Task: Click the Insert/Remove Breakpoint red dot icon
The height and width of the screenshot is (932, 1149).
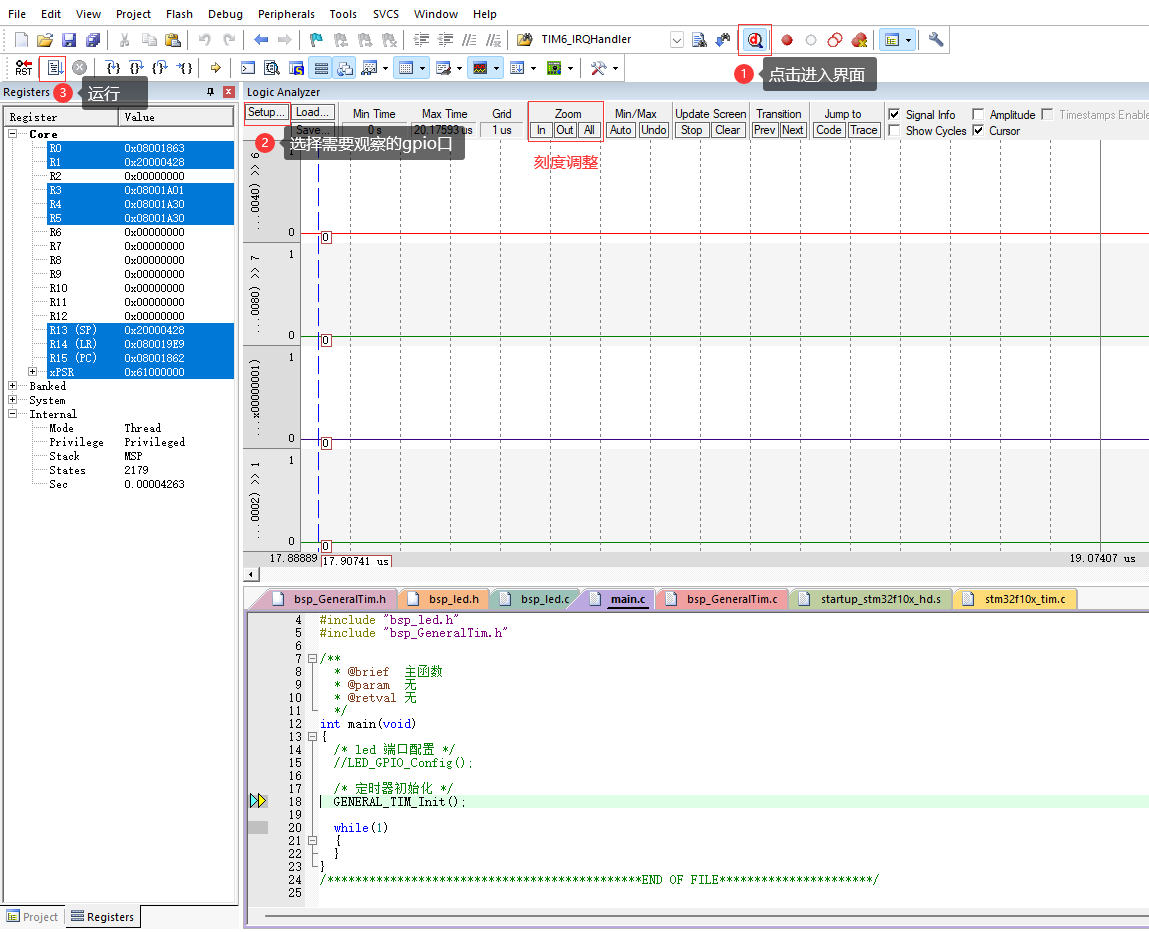Action: click(x=787, y=40)
